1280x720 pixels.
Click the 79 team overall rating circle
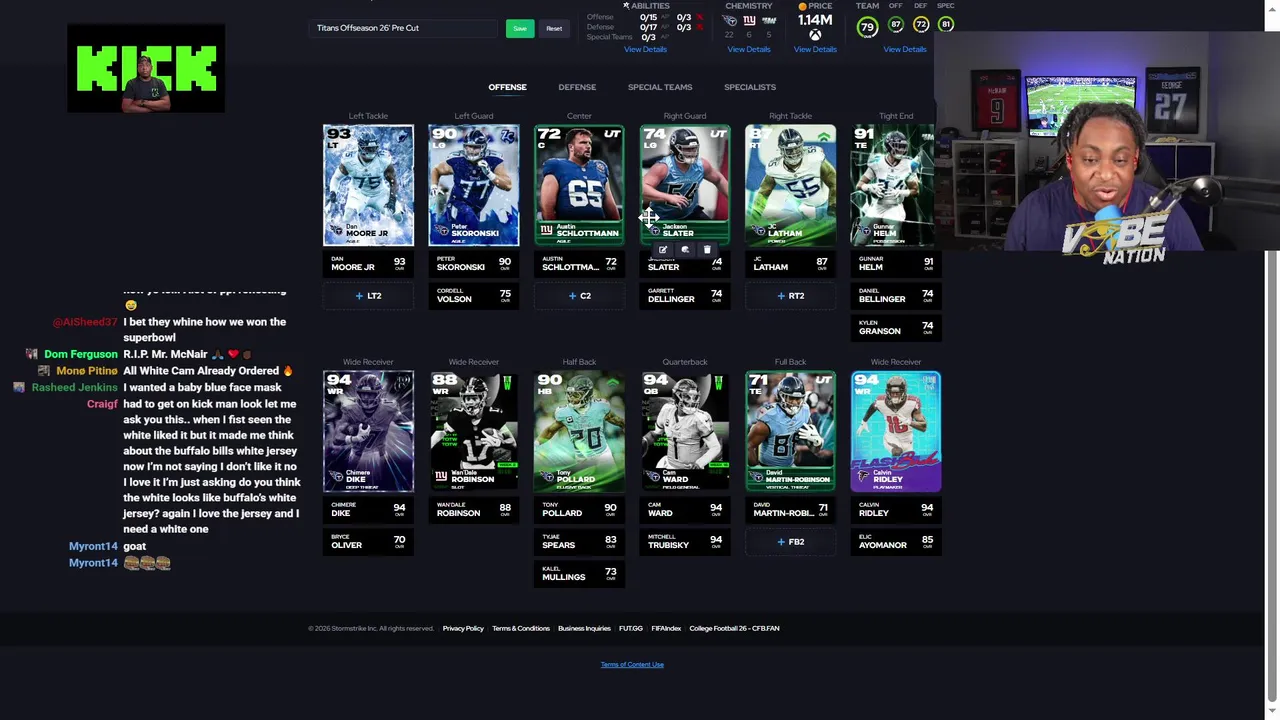(867, 26)
